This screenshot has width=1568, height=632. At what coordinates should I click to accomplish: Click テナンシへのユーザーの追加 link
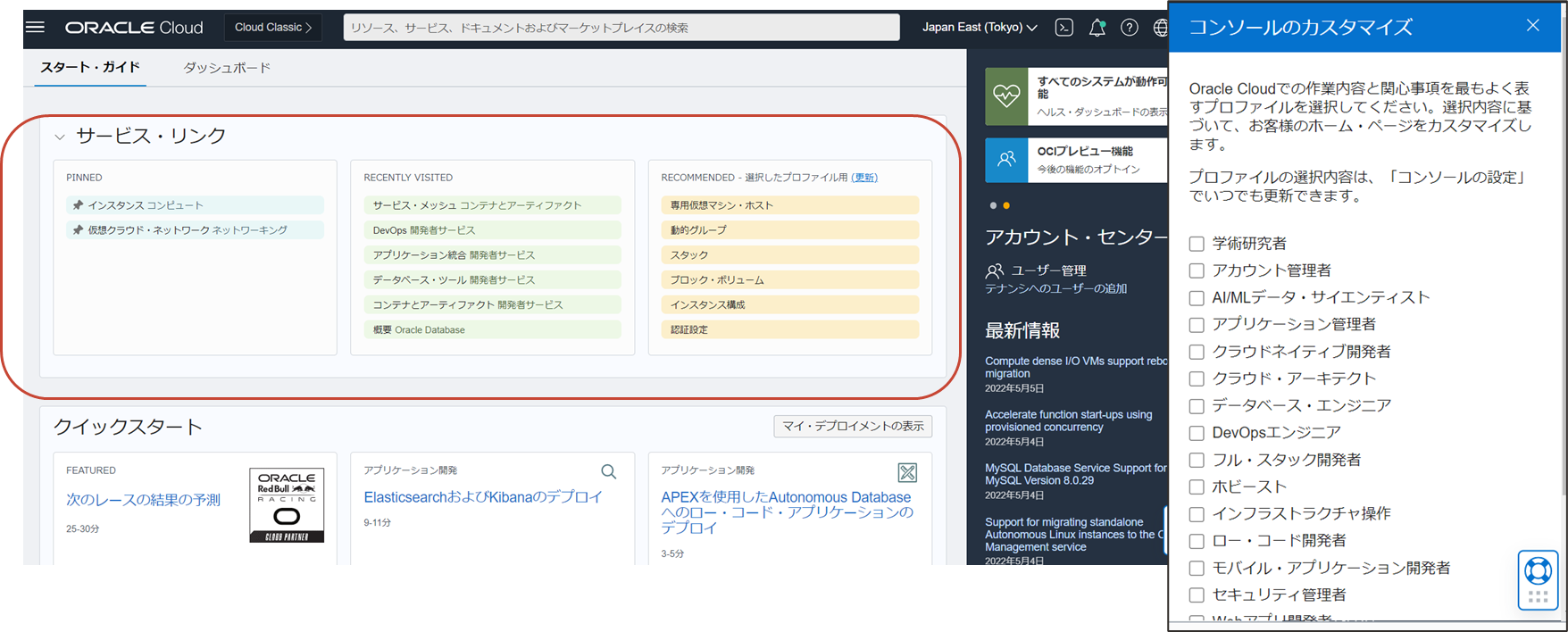coord(1055,289)
